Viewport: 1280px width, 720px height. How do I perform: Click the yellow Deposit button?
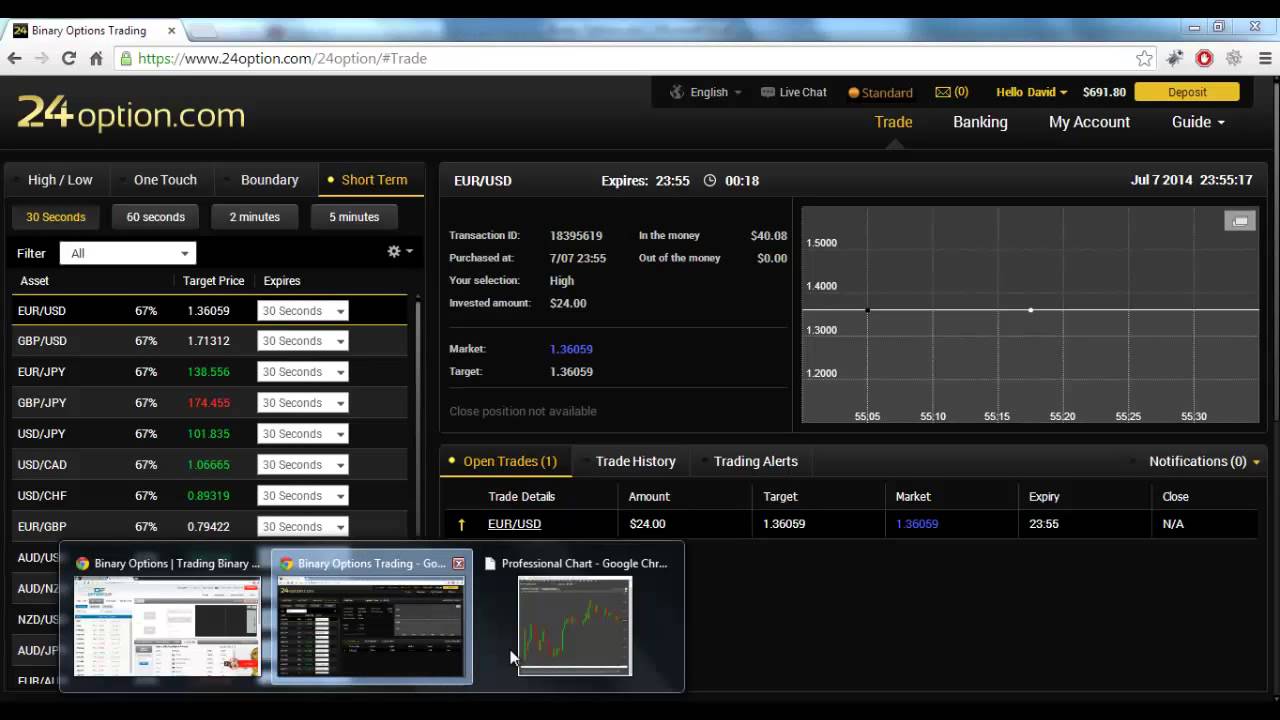1187,92
